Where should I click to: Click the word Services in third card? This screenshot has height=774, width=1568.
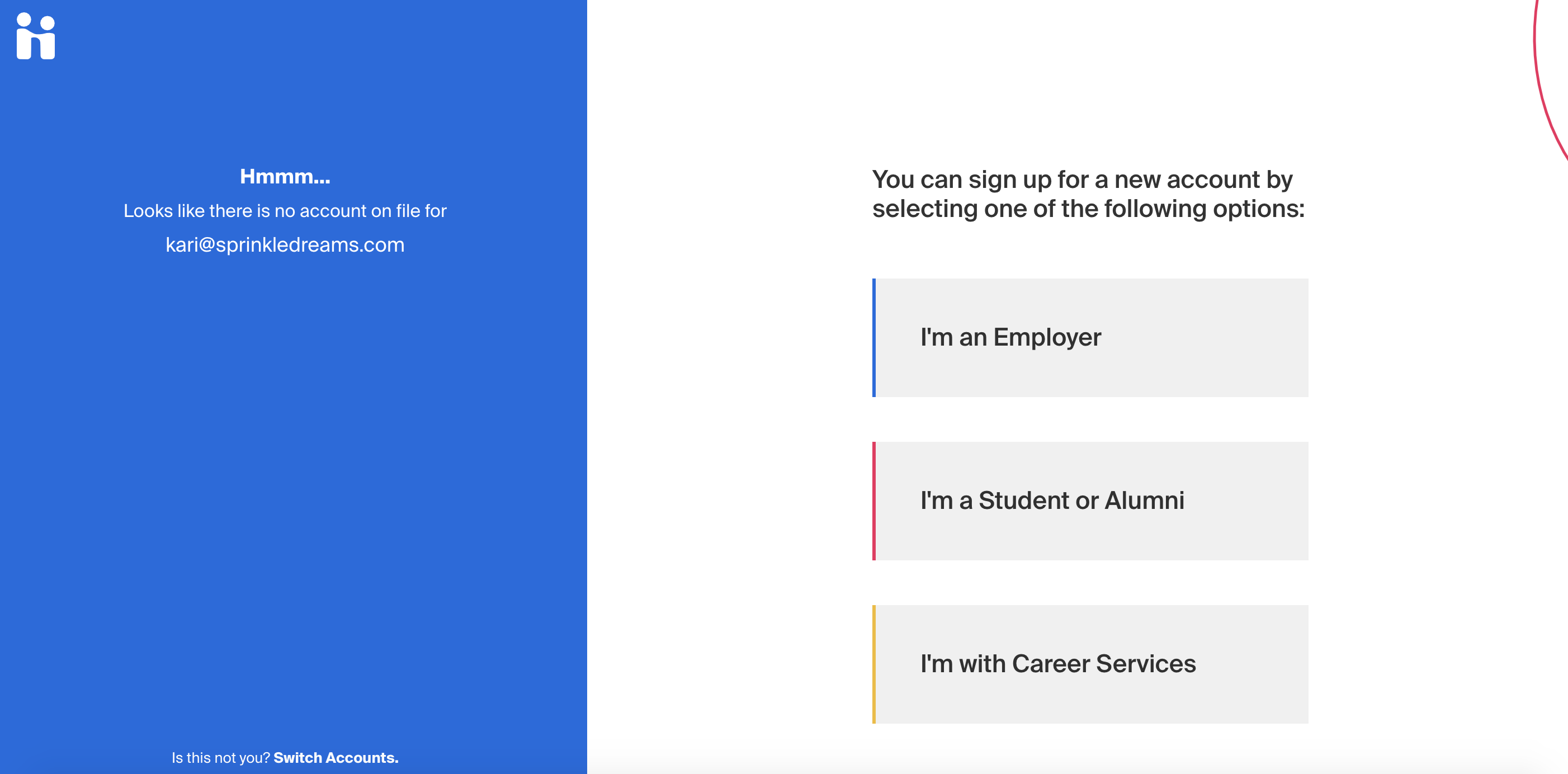click(x=1146, y=664)
